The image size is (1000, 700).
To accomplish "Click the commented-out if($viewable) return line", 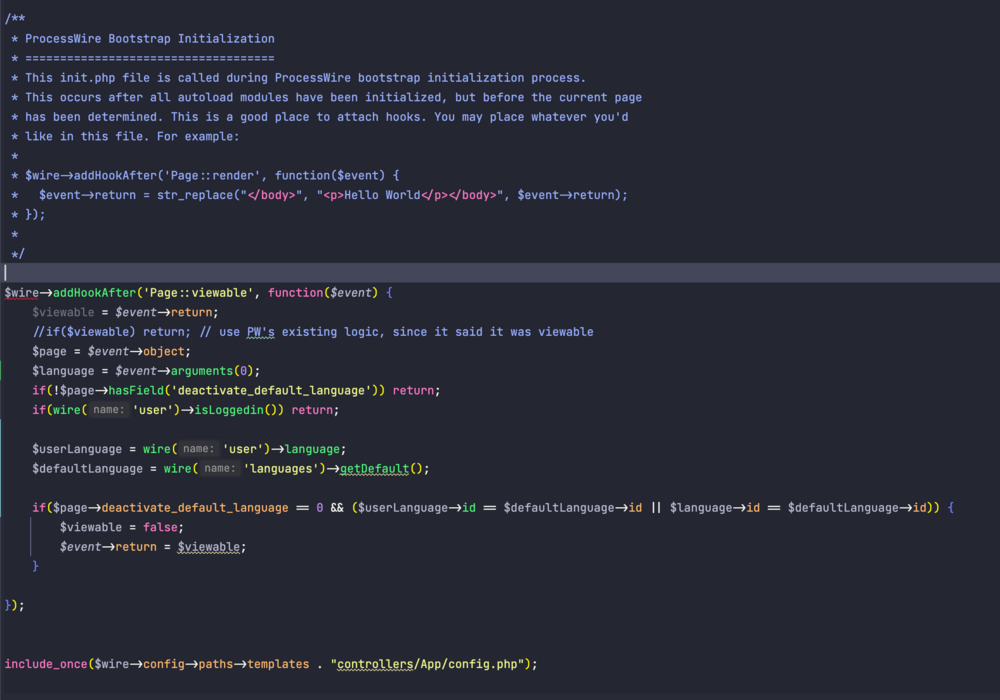I will tap(312, 331).
